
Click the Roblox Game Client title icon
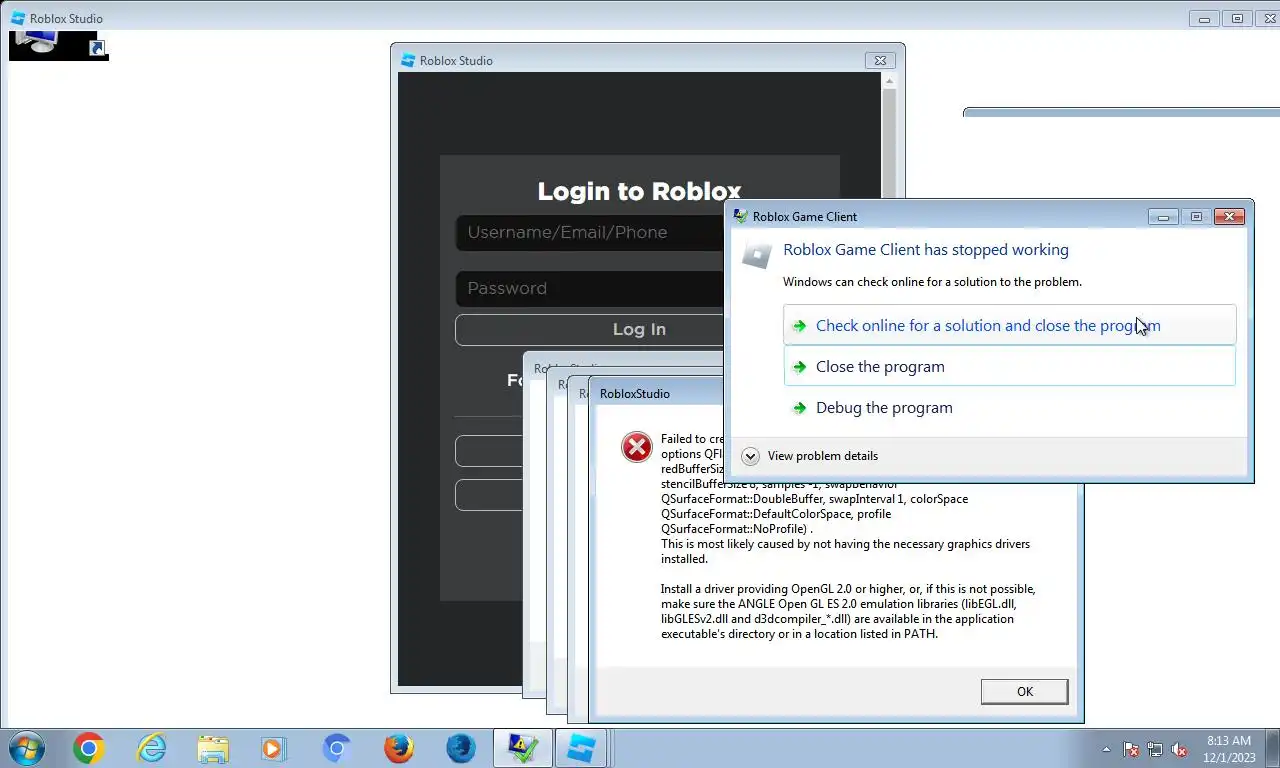(740, 216)
